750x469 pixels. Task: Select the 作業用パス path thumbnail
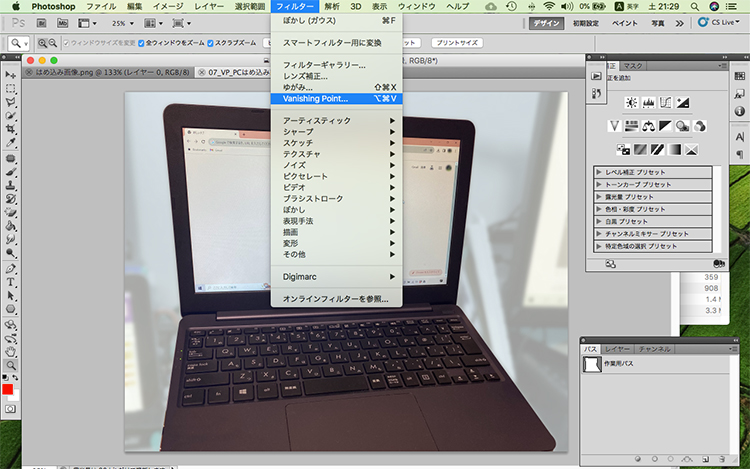pyautogui.click(x=592, y=364)
